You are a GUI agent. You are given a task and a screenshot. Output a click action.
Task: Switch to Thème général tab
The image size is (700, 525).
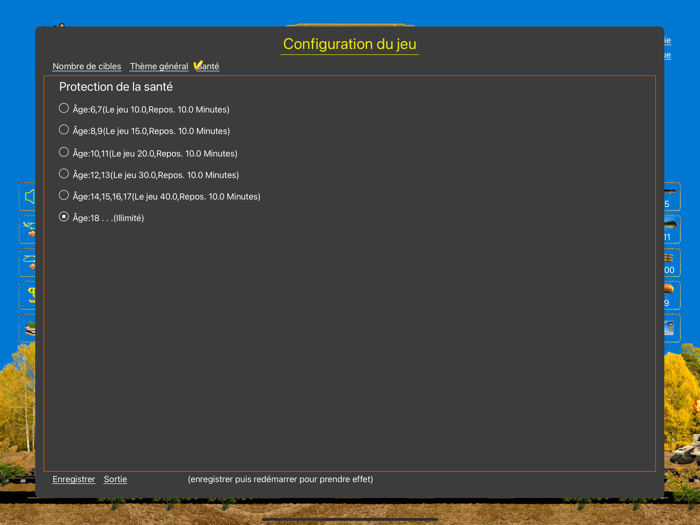coord(159,66)
